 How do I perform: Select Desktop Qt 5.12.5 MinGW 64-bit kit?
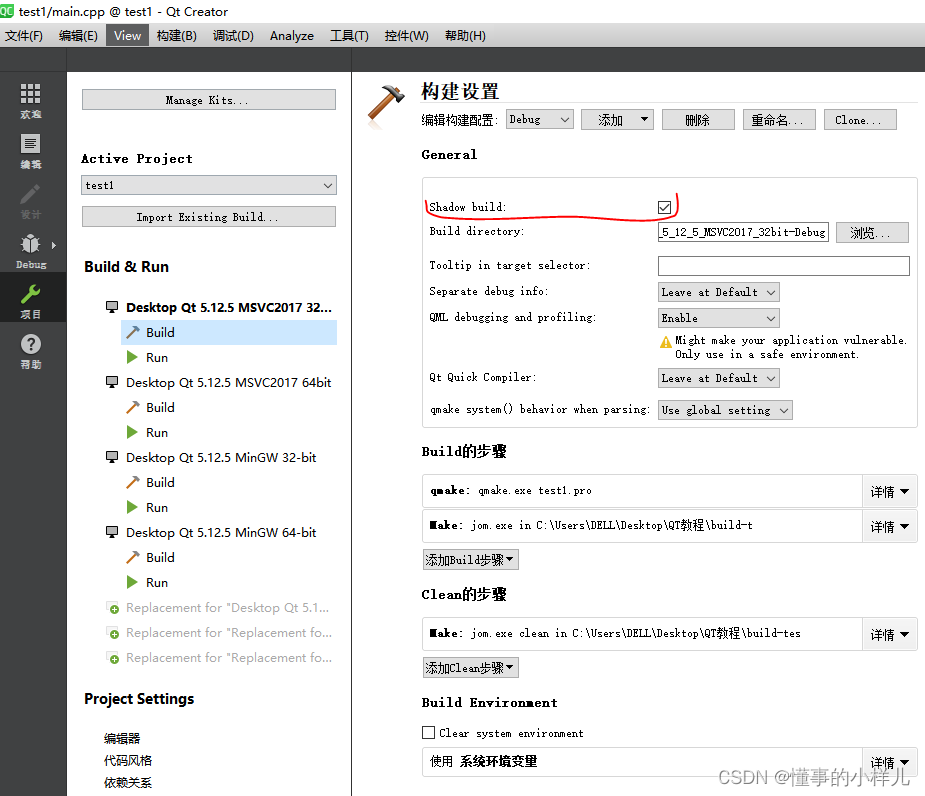(221, 532)
